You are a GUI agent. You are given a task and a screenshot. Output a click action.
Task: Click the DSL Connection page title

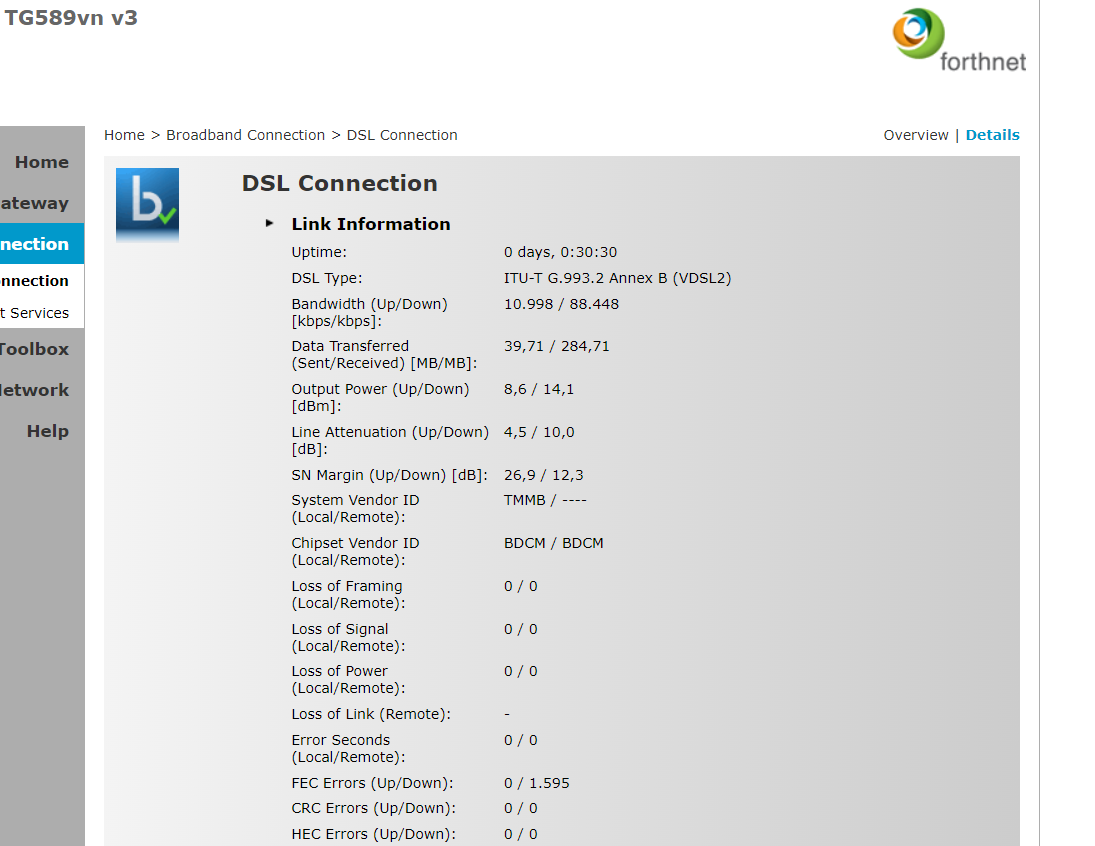tap(339, 183)
